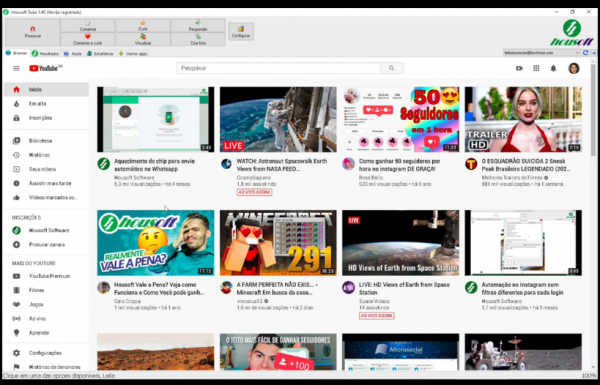The image size is (600, 385).
Task: Click the Comentar e curtir button
Action: point(88,39)
